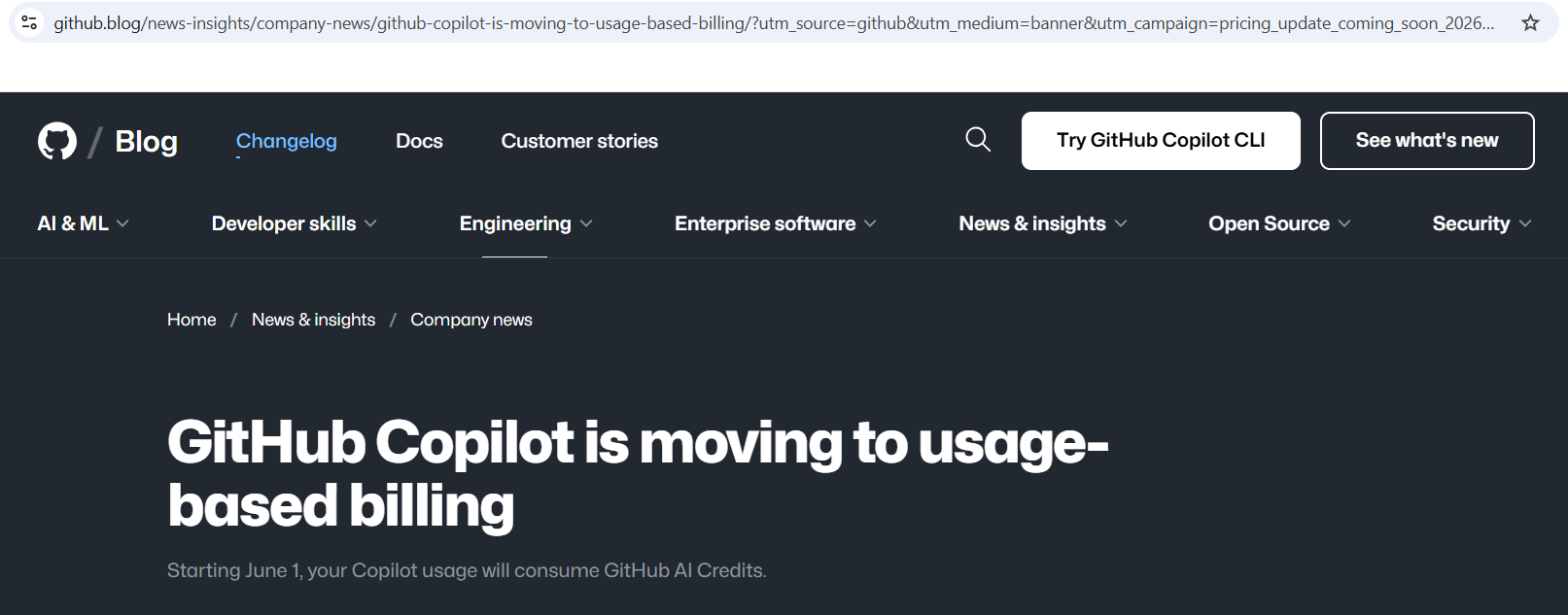Viewport: 1568px width, 615px height.
Task: Click Try GitHub Copilot CLI button
Action: (x=1161, y=141)
